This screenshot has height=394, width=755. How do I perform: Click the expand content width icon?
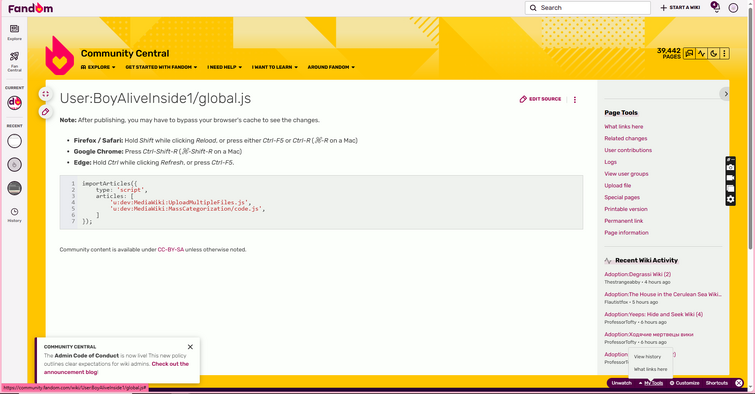point(45,94)
